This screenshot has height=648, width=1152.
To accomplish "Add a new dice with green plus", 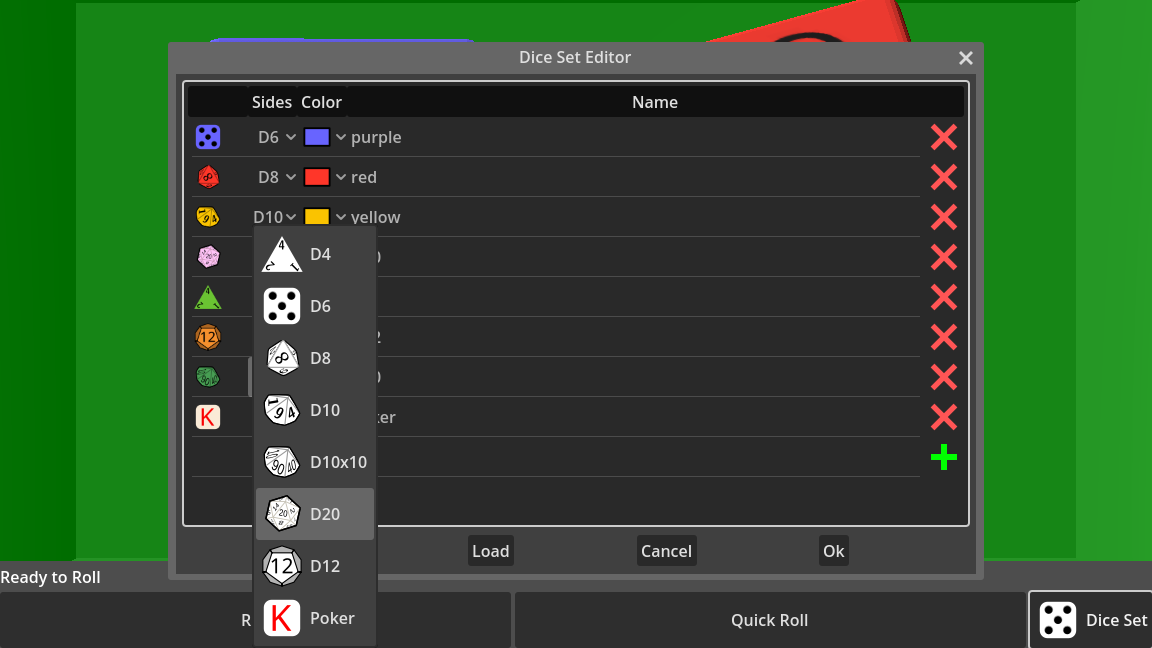I will 943,457.
